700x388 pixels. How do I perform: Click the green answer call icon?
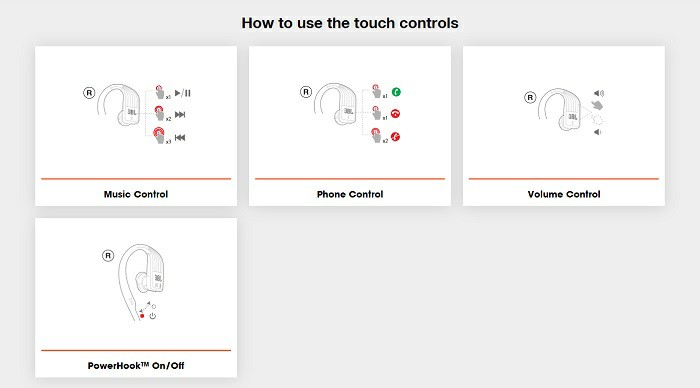[396, 92]
